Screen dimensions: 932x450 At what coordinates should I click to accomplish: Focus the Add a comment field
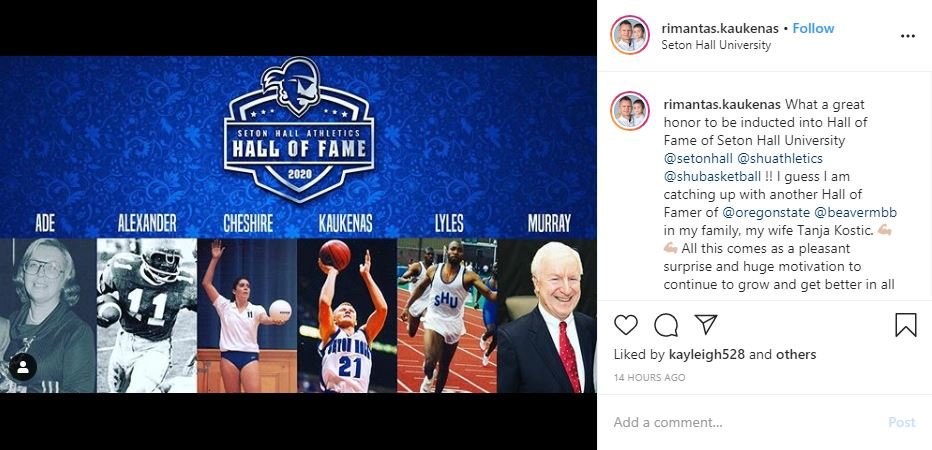tap(743, 422)
